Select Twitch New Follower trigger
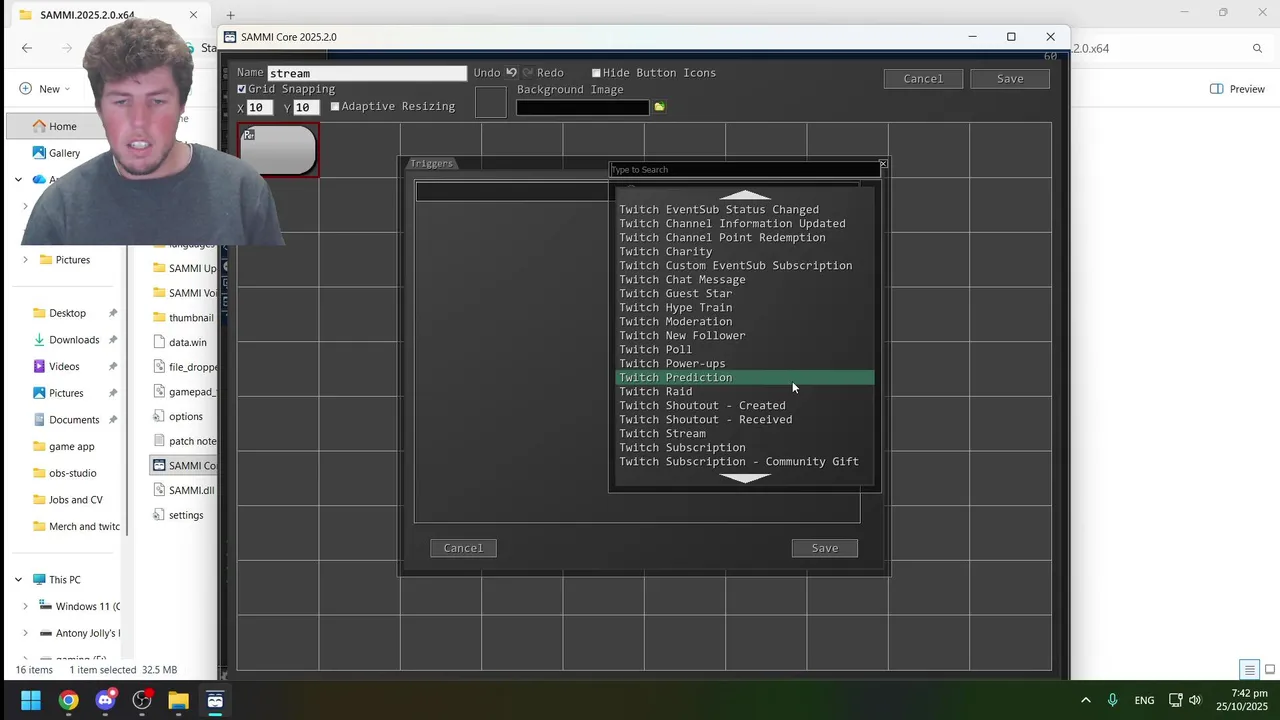The image size is (1280, 720). [745, 336]
